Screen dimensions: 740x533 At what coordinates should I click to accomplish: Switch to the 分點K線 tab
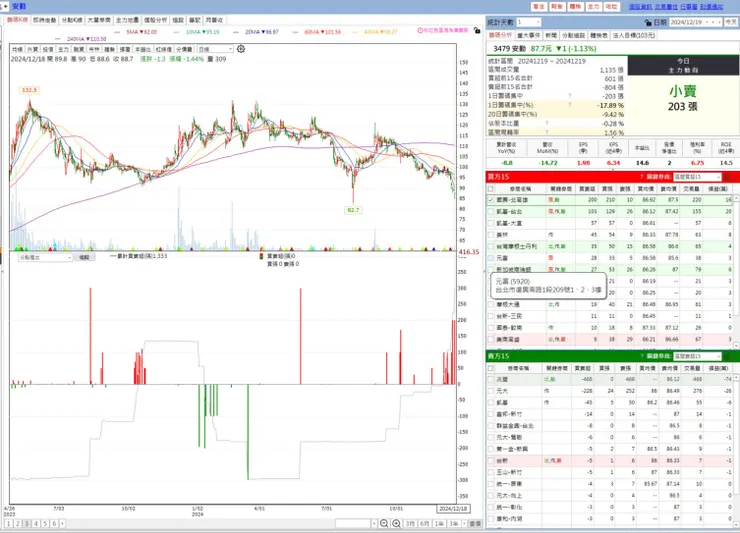pyautogui.click(x=72, y=20)
